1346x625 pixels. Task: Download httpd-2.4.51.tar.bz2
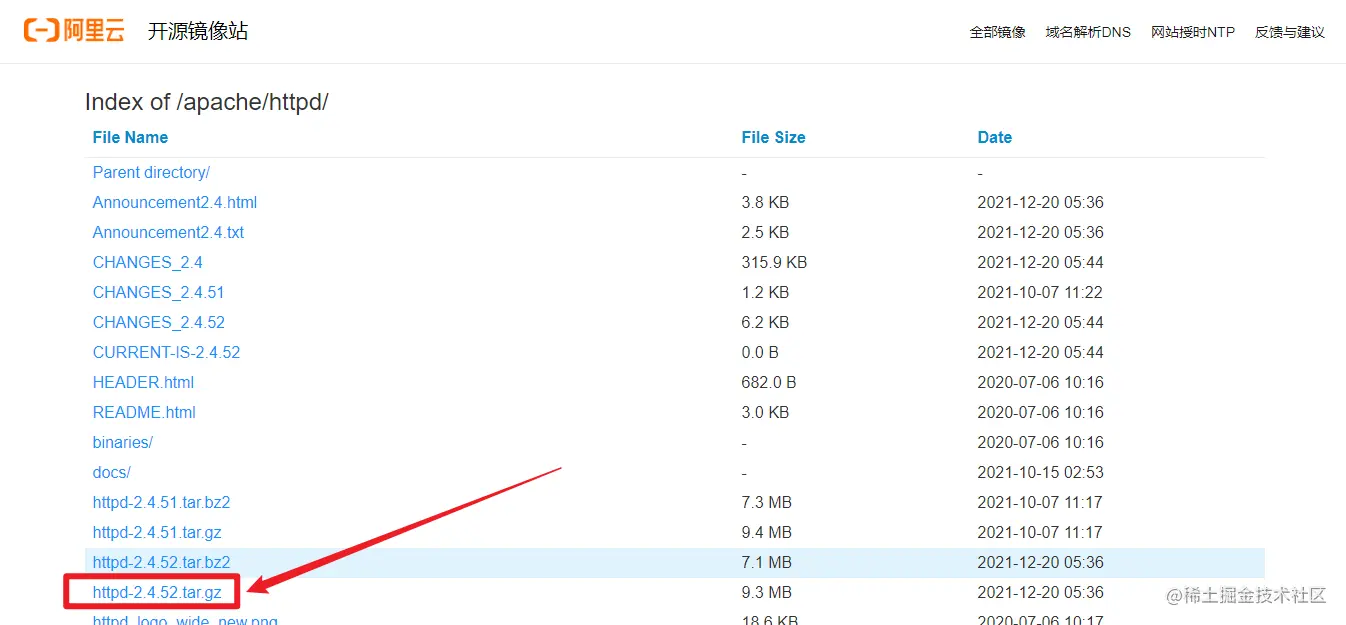click(x=161, y=502)
